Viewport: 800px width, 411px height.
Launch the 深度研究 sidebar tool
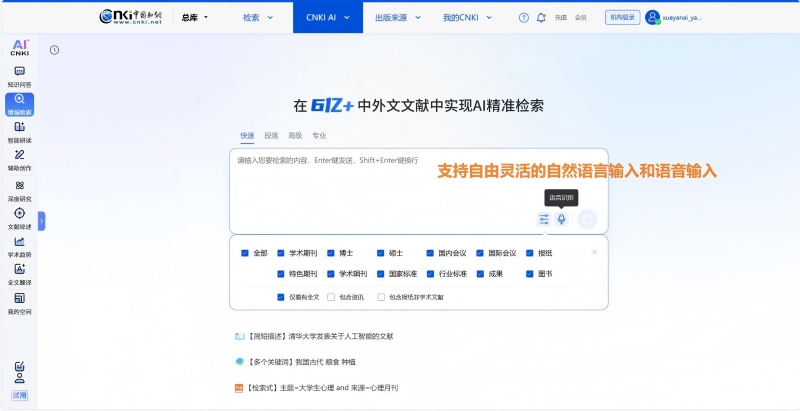(19, 189)
